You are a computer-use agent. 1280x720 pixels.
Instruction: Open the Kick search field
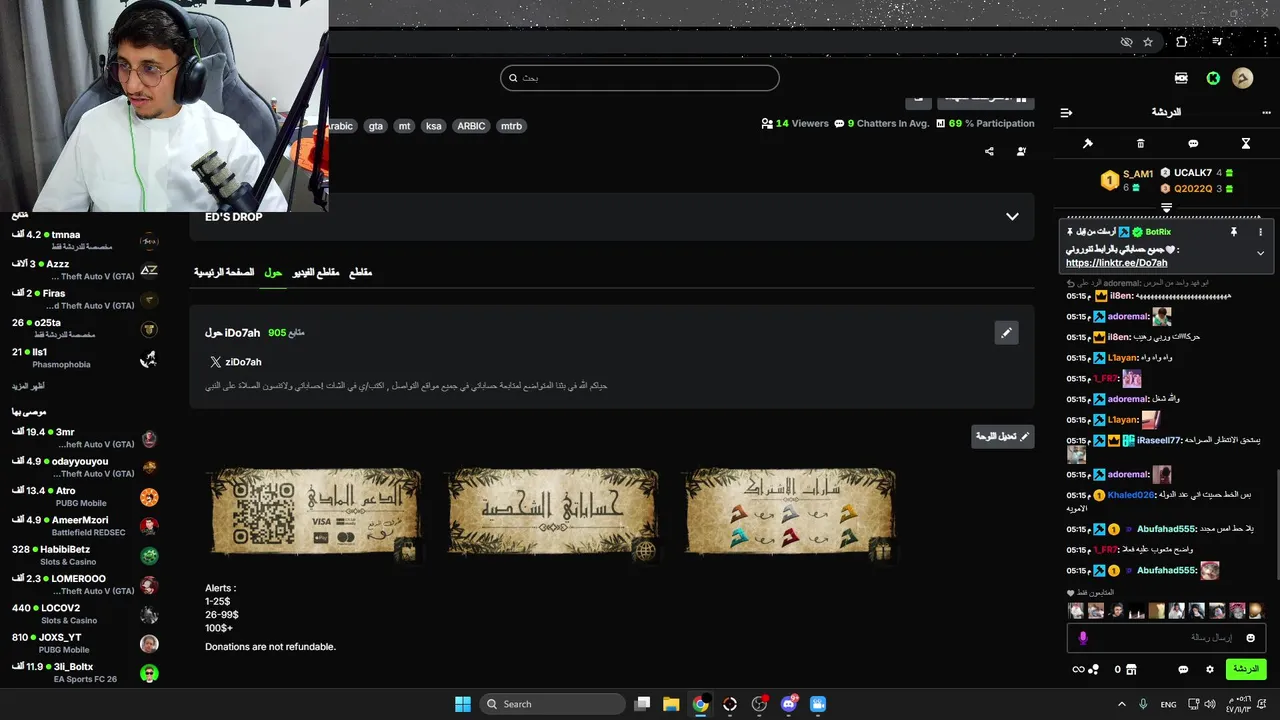click(x=639, y=78)
